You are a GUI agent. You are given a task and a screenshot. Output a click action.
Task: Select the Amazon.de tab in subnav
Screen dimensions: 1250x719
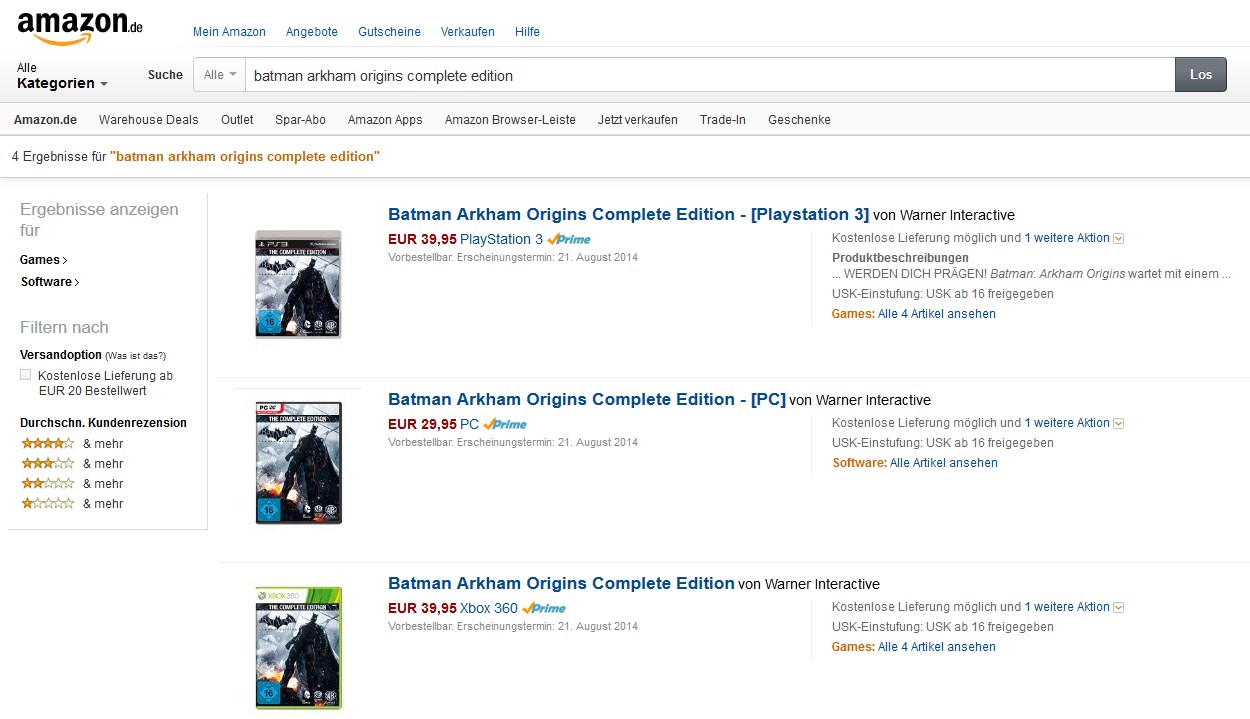(45, 120)
